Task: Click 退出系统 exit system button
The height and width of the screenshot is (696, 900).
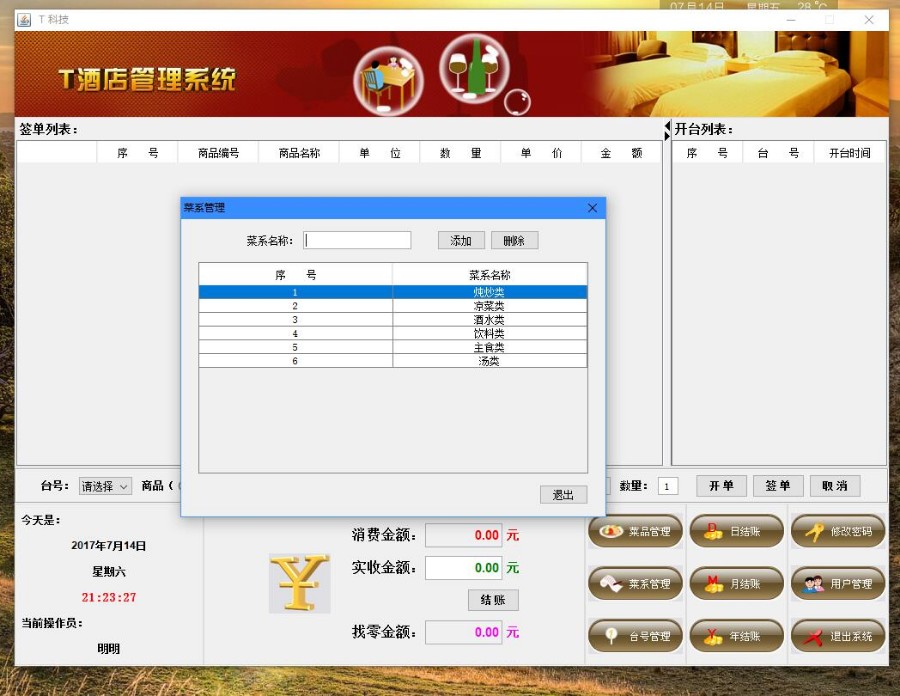Action: (x=838, y=636)
